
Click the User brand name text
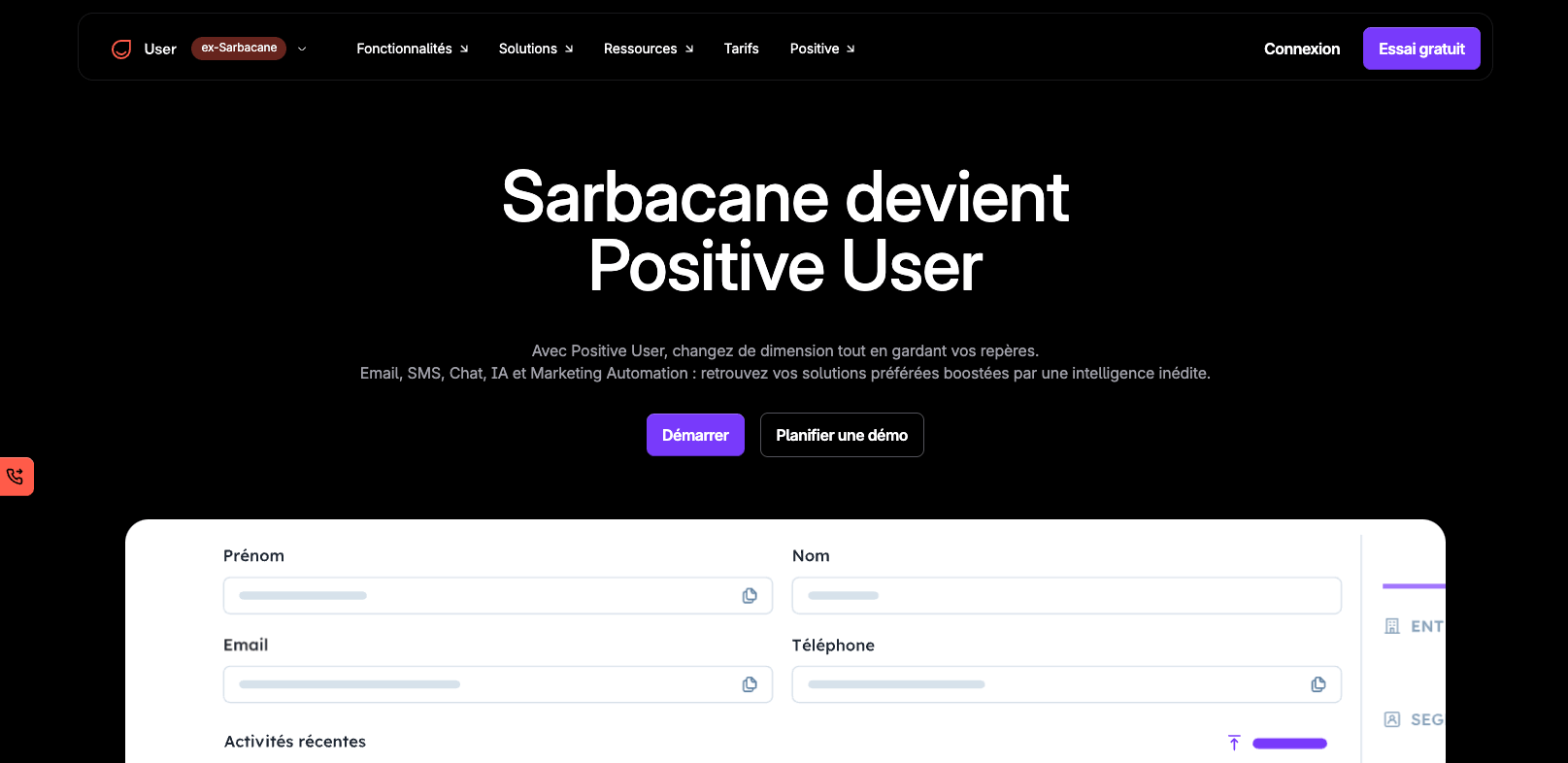tap(160, 50)
